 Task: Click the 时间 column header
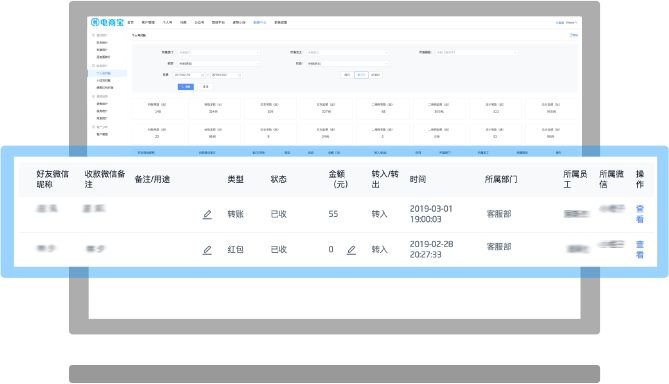[x=418, y=179]
